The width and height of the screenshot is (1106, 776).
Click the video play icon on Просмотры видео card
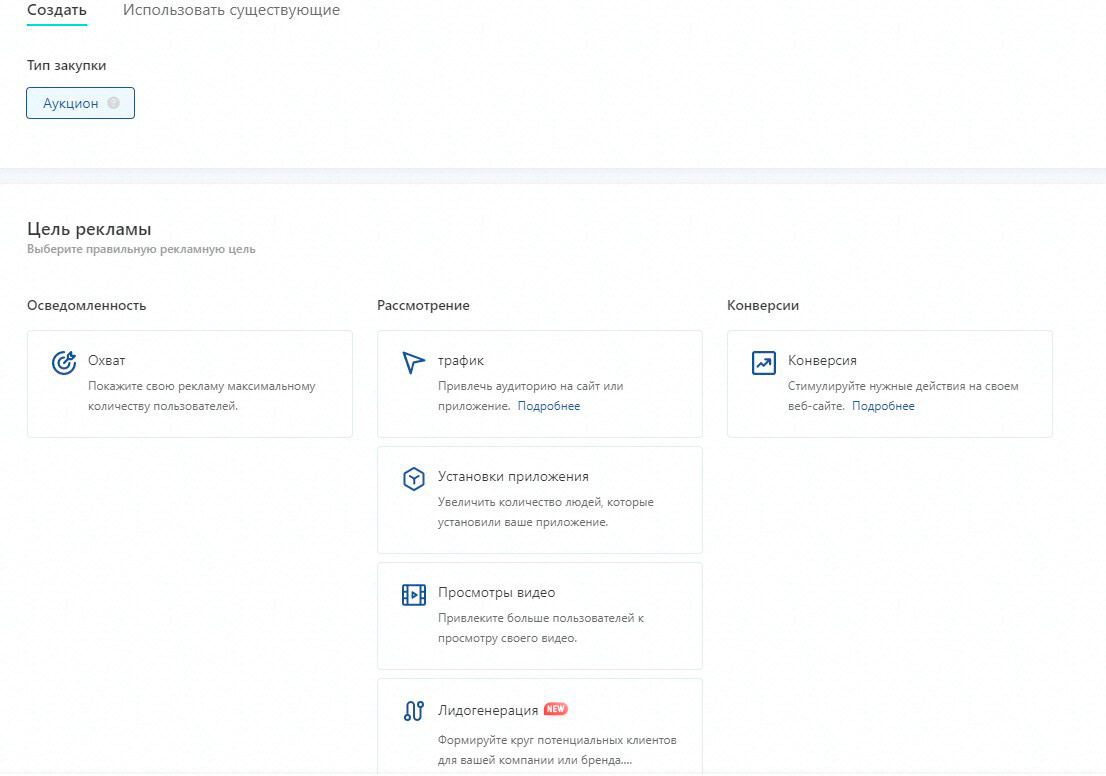pyautogui.click(x=413, y=592)
